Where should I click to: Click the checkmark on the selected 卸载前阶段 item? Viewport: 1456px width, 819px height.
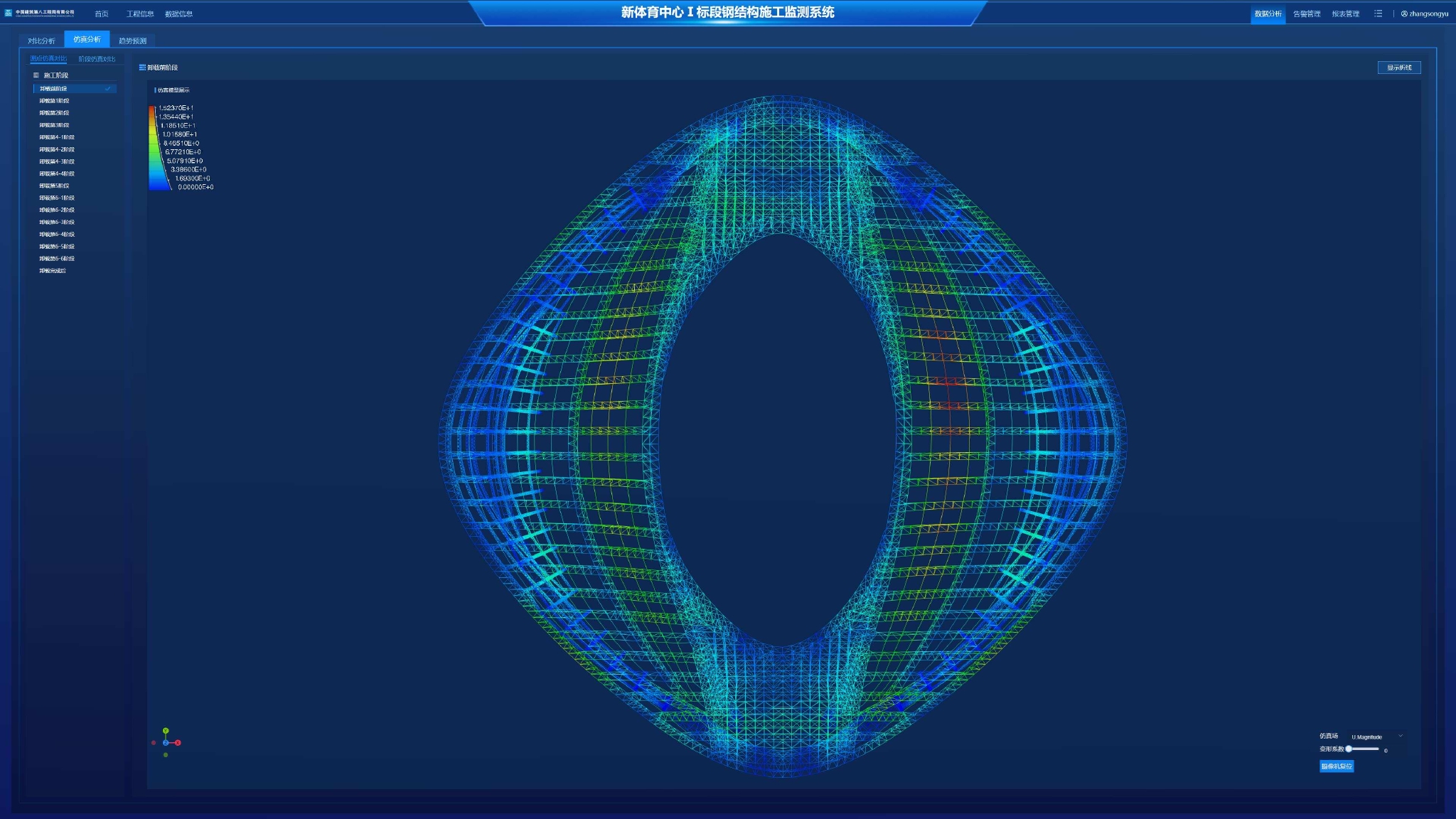[108, 89]
